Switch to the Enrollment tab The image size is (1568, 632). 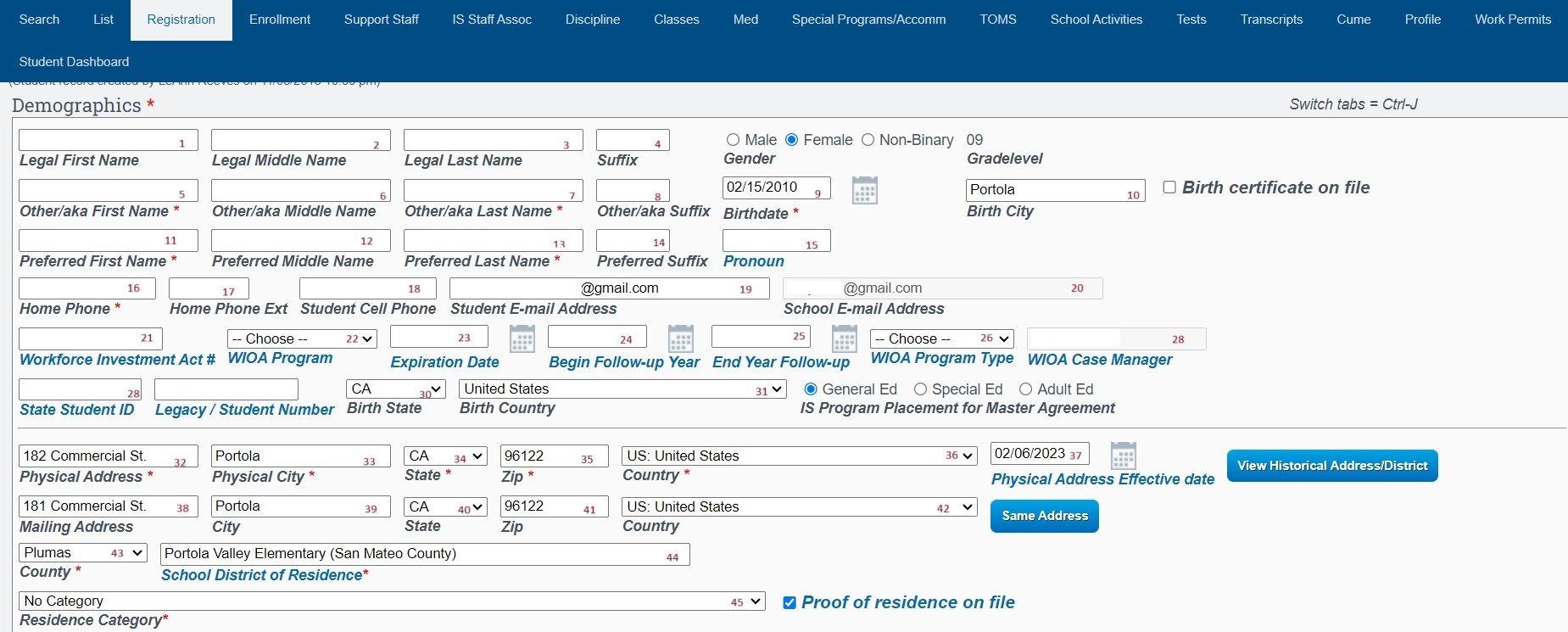pyautogui.click(x=280, y=20)
